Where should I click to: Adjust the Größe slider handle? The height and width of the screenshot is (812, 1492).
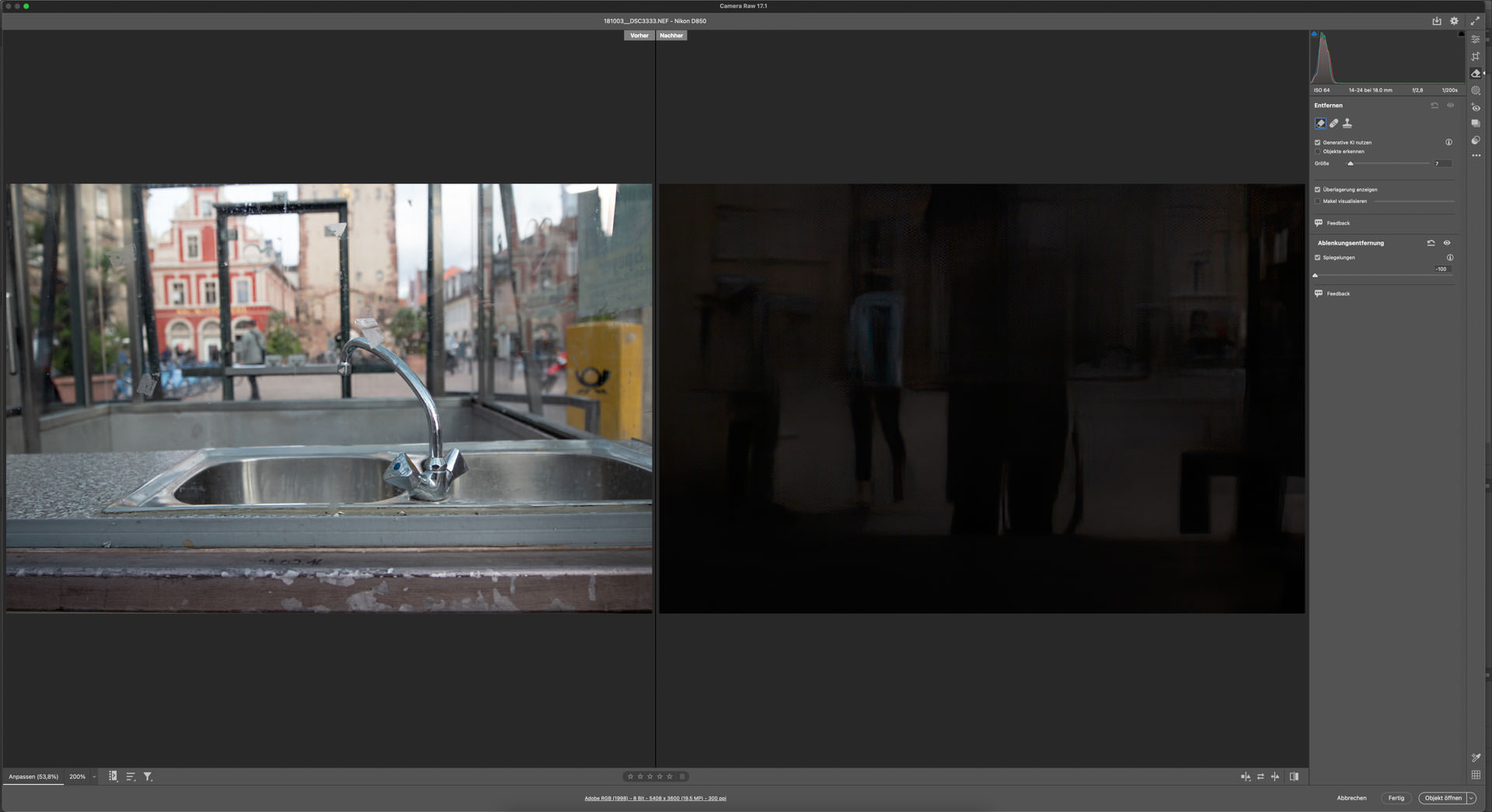(1351, 163)
